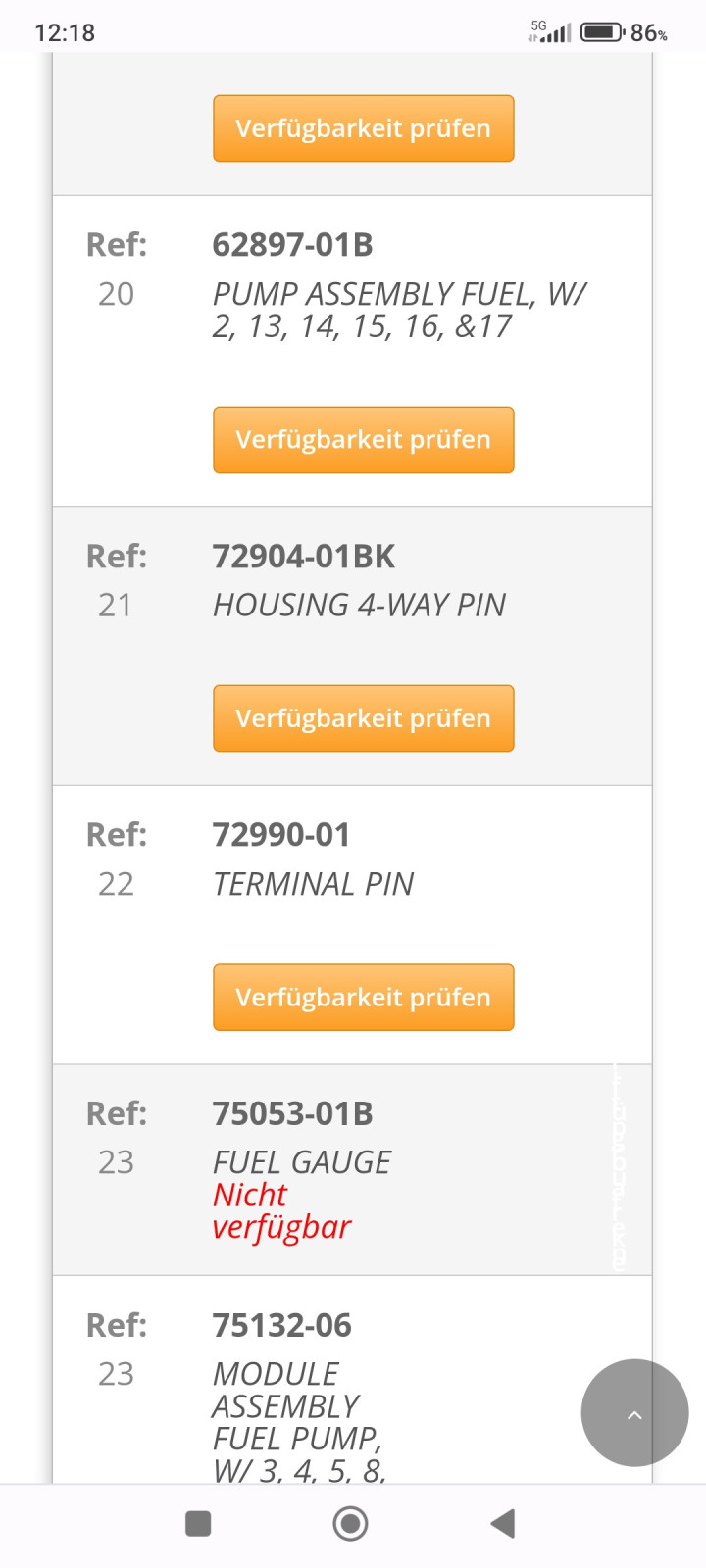Viewport: 706px width, 1568px height.
Task: Check availability for part 62897-01B
Action: [363, 440]
